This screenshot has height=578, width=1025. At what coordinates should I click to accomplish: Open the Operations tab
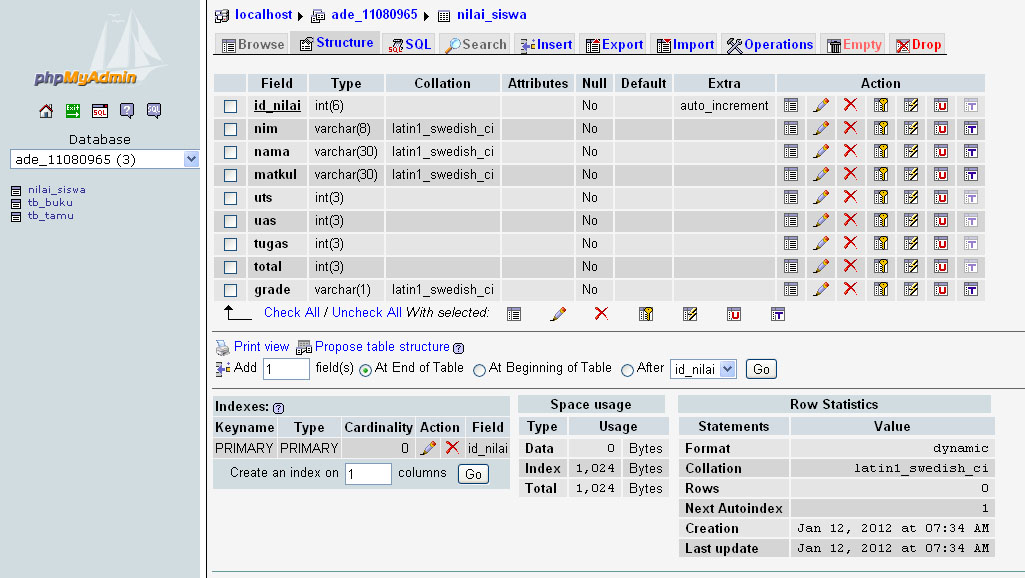click(x=769, y=44)
